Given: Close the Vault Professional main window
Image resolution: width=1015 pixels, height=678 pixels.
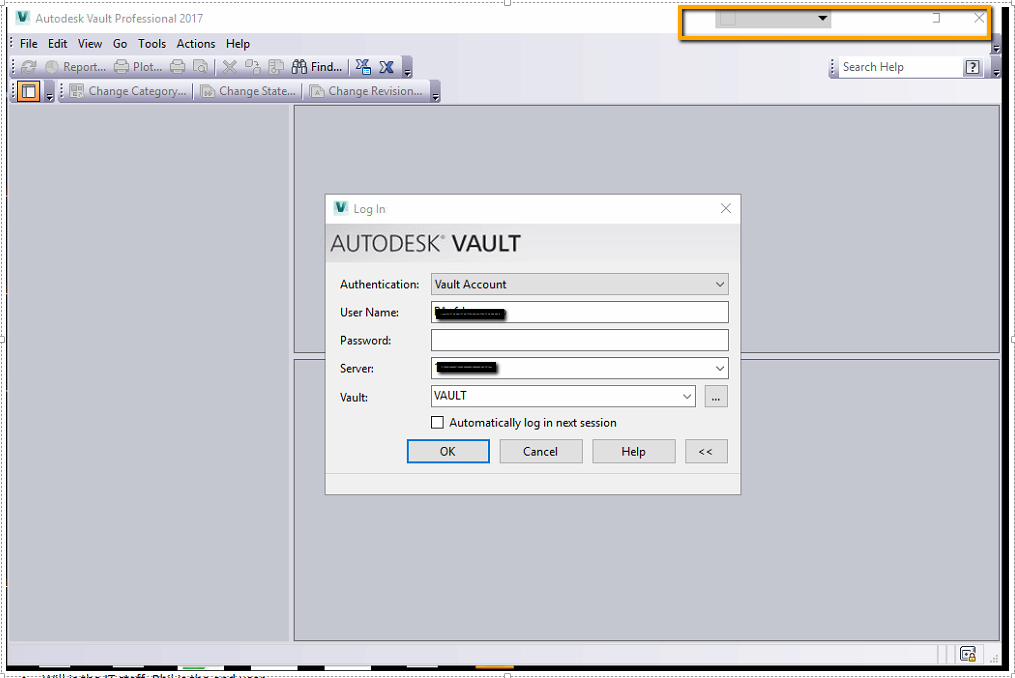Looking at the screenshot, I should (979, 18).
